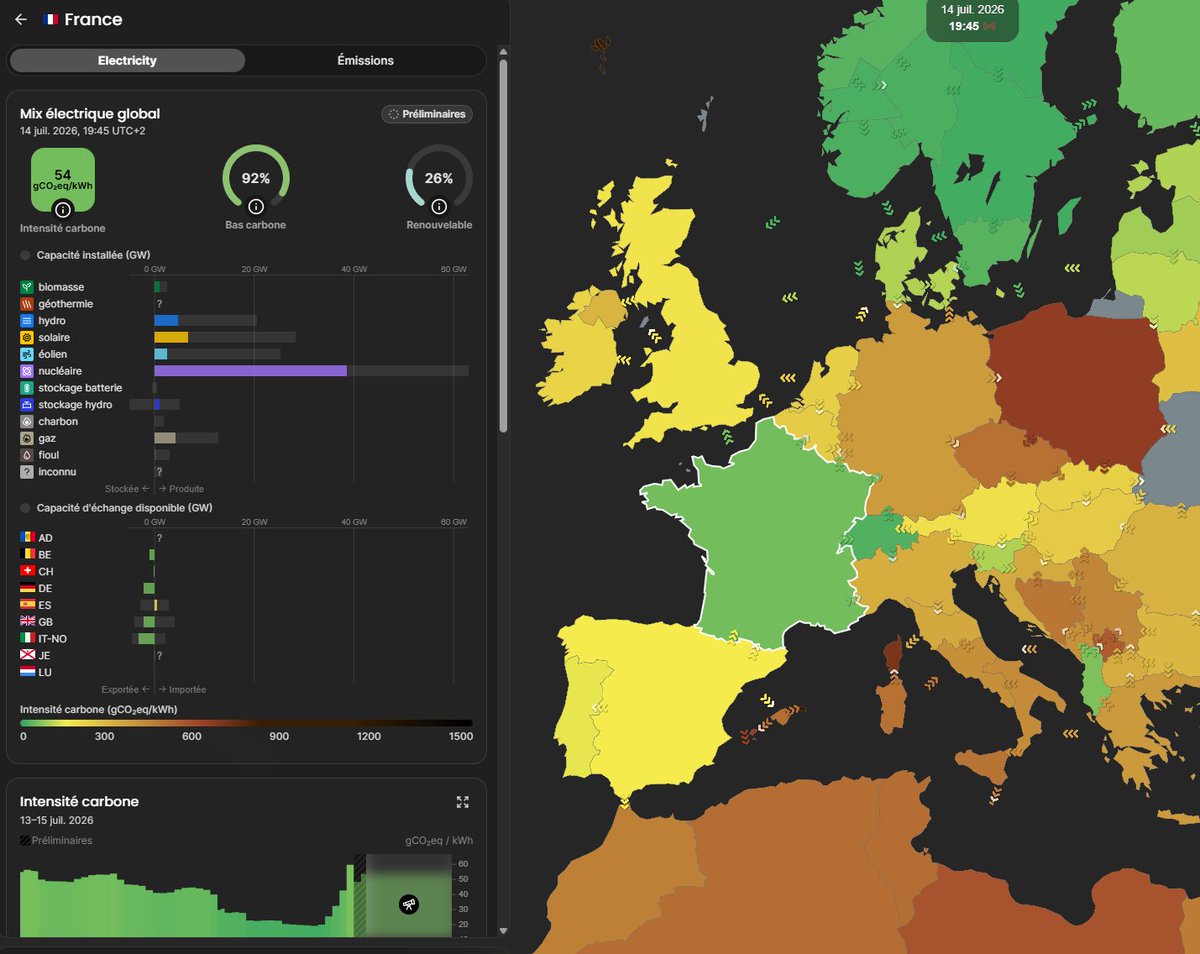Viewport: 1200px width, 954px height.
Task: Open info under the 26% Renouvelable gauge
Action: [x=439, y=206]
